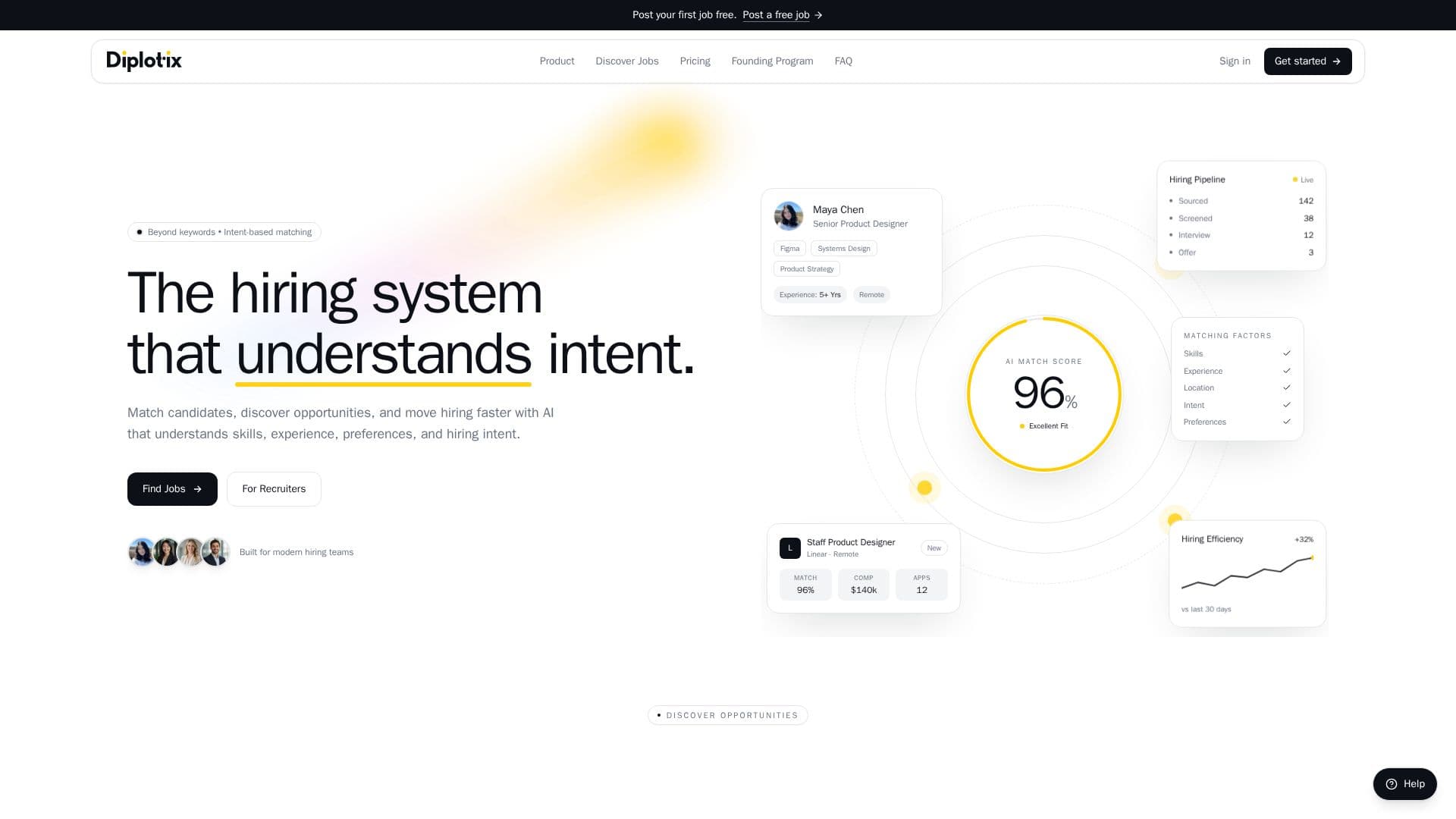Click the Beyond keywords intent-based matching badge
This screenshot has width=1456, height=819.
(224, 232)
